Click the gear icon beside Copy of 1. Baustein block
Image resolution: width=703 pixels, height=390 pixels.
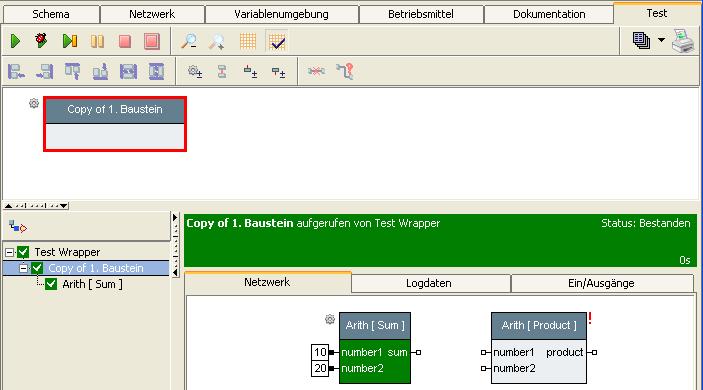click(x=34, y=104)
